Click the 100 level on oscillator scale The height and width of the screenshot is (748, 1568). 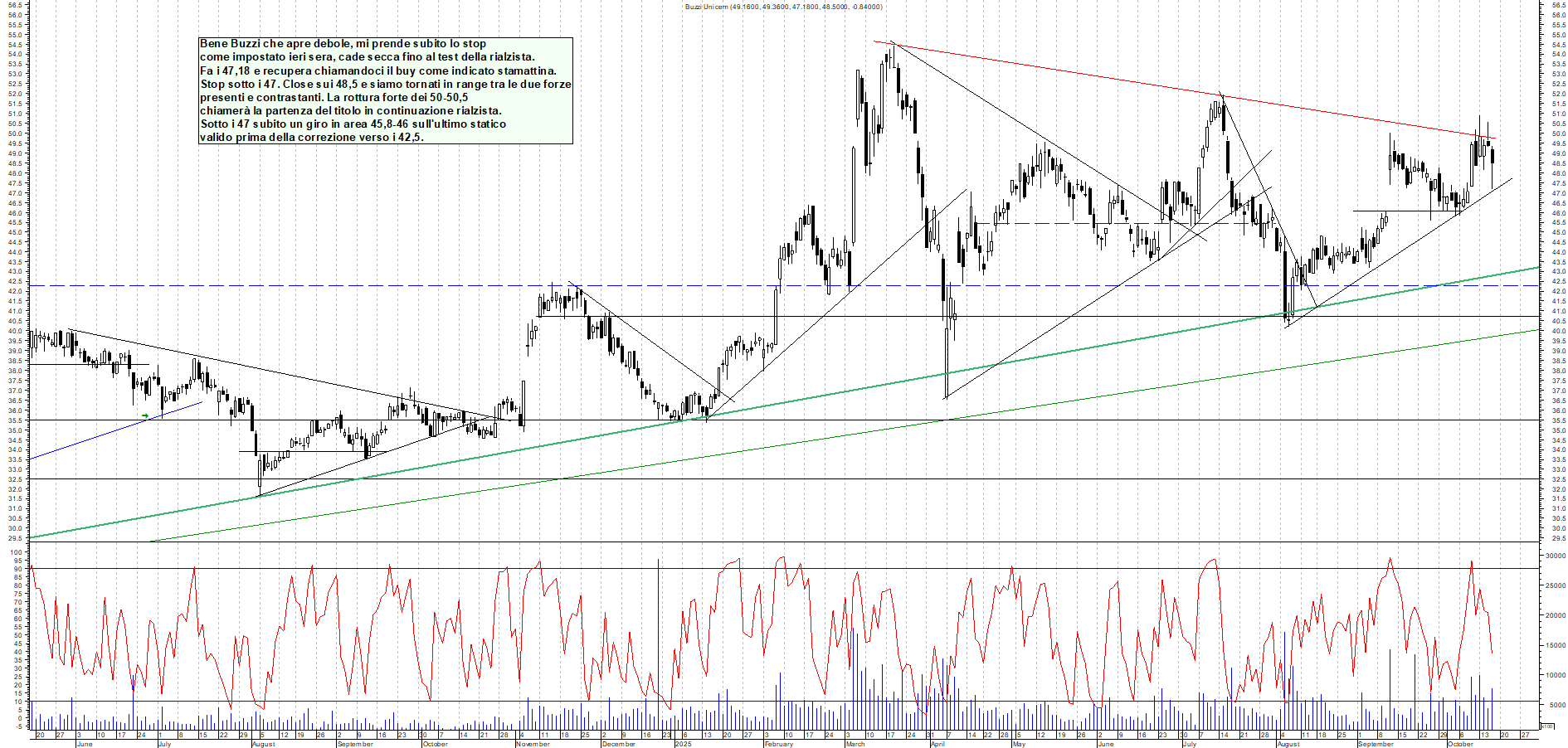click(16, 551)
